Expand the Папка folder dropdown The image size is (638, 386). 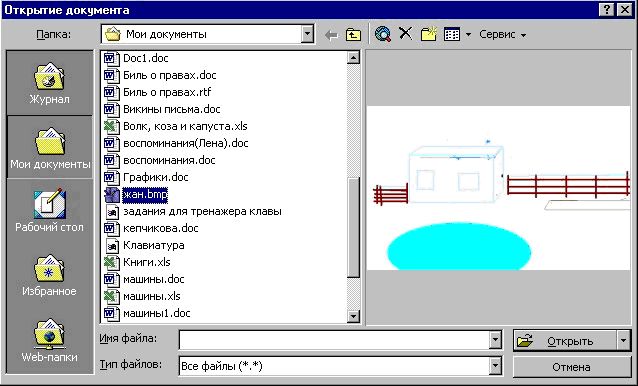pyautogui.click(x=308, y=34)
